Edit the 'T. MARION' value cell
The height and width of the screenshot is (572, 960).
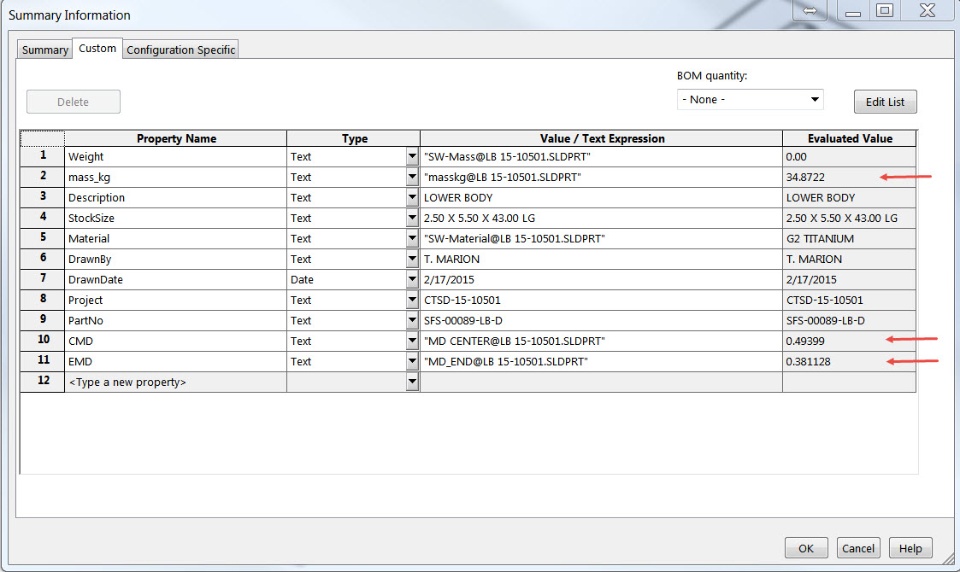point(601,259)
